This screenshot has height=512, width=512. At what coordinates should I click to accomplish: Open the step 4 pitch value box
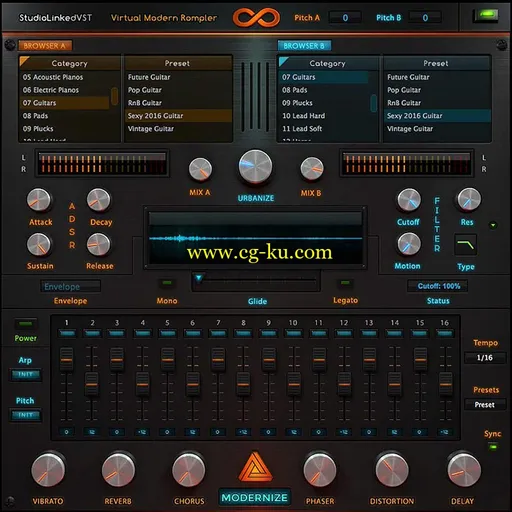tap(142, 432)
